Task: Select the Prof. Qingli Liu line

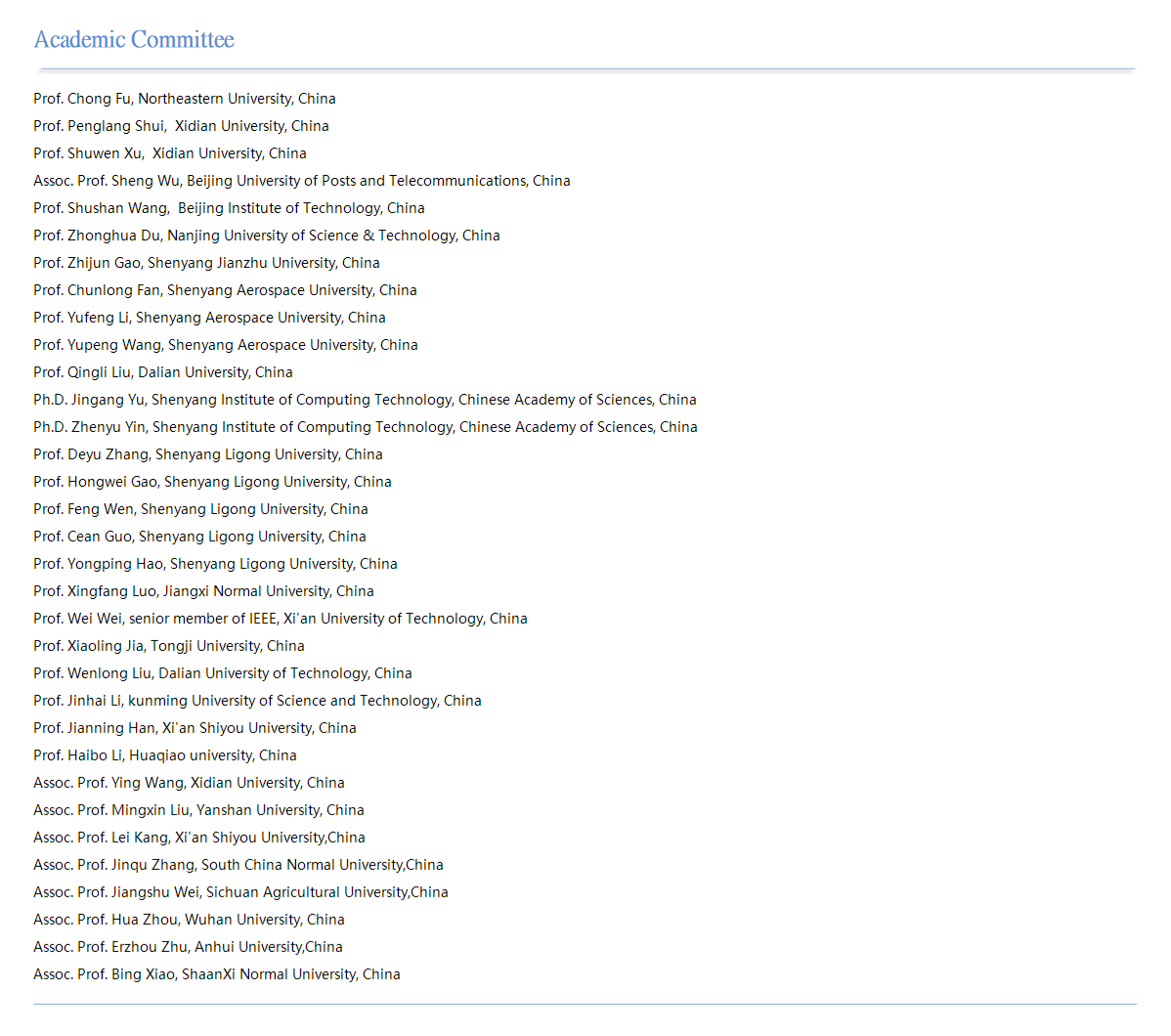Action: (163, 372)
